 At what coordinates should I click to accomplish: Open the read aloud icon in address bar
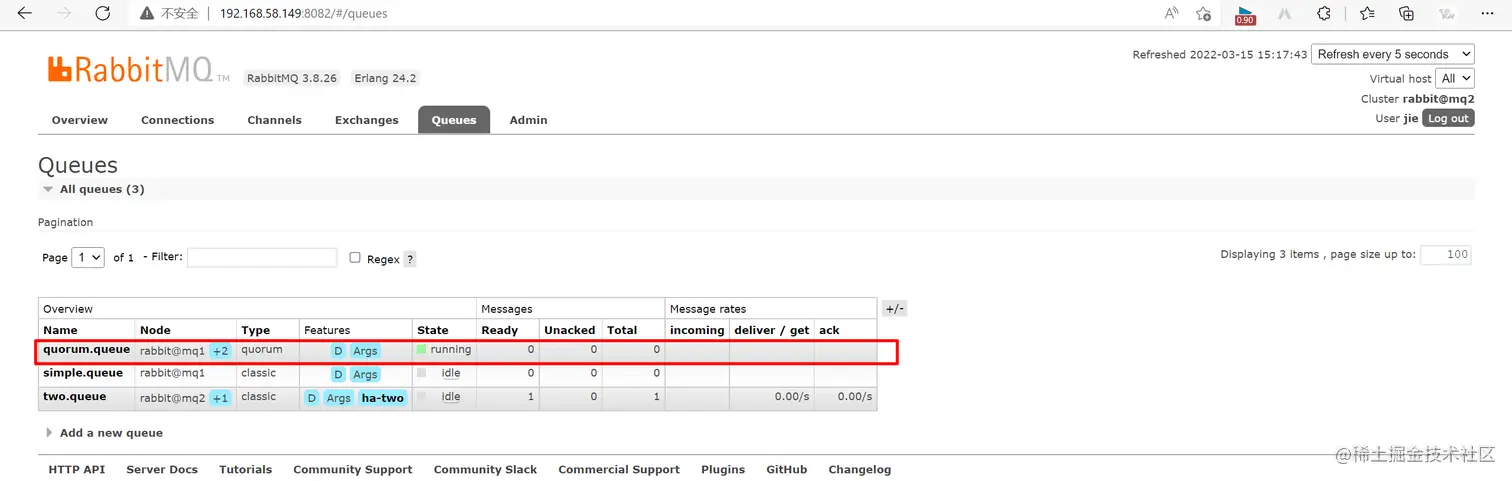tap(1172, 14)
